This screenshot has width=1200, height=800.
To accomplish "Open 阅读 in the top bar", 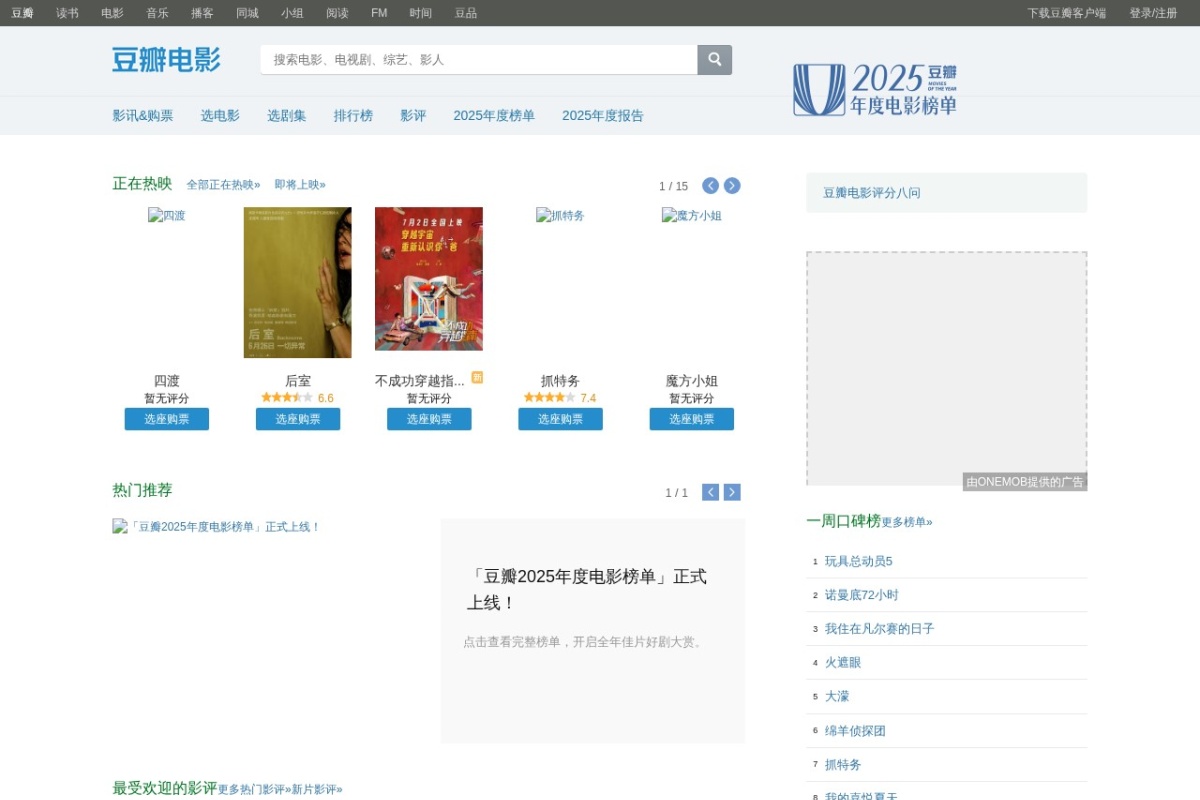I will pos(337,13).
